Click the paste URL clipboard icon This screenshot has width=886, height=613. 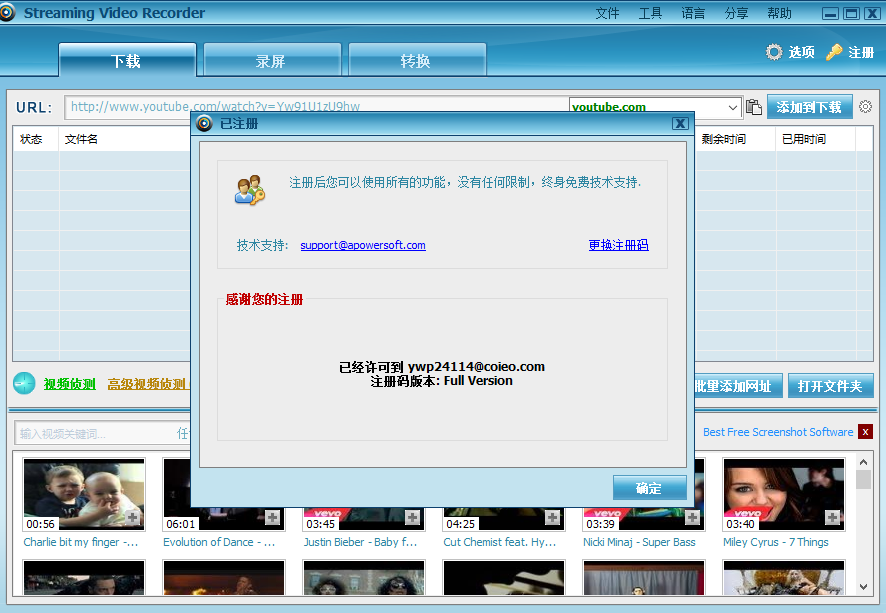pyautogui.click(x=753, y=107)
